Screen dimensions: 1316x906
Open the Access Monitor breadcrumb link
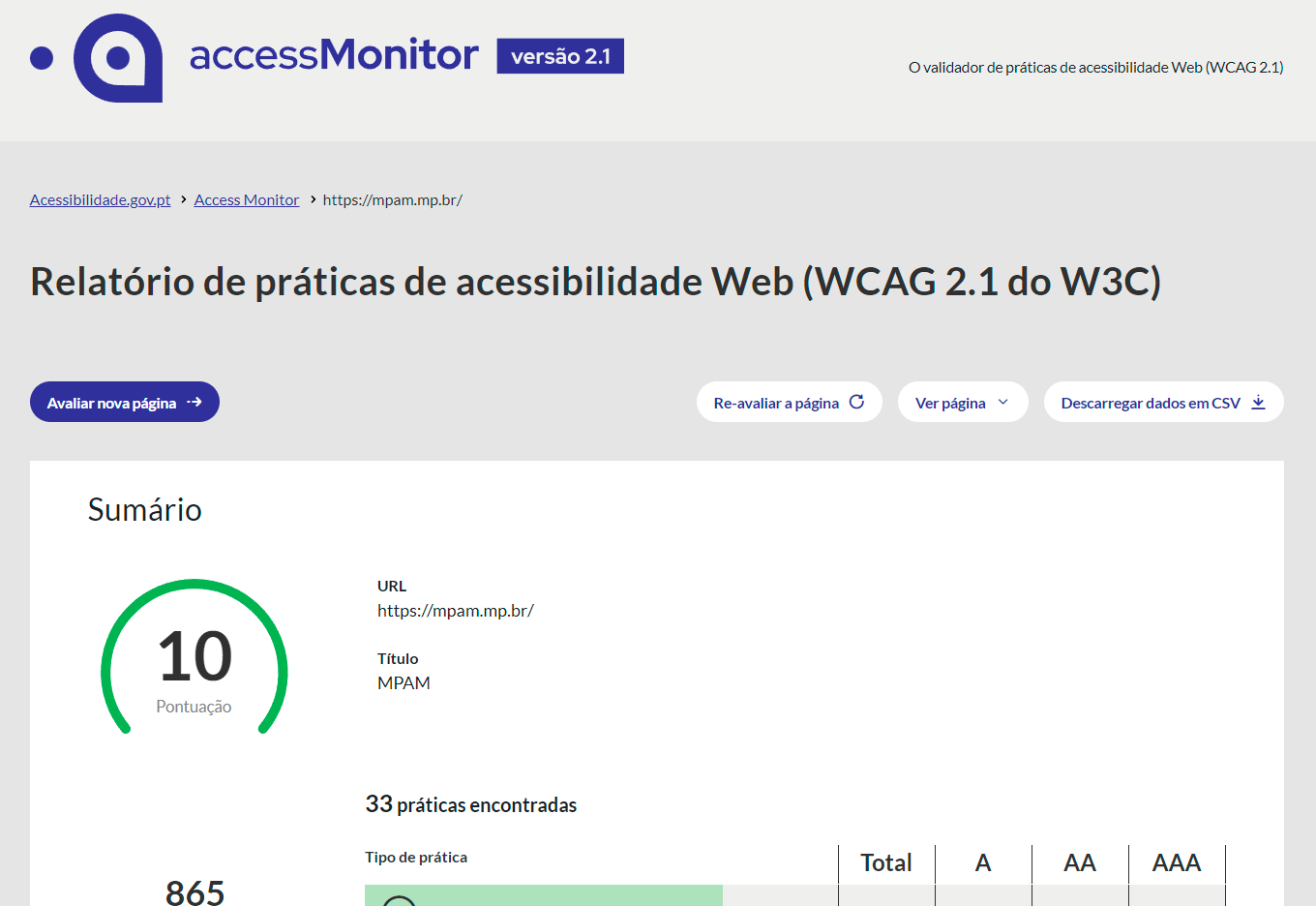click(x=247, y=199)
